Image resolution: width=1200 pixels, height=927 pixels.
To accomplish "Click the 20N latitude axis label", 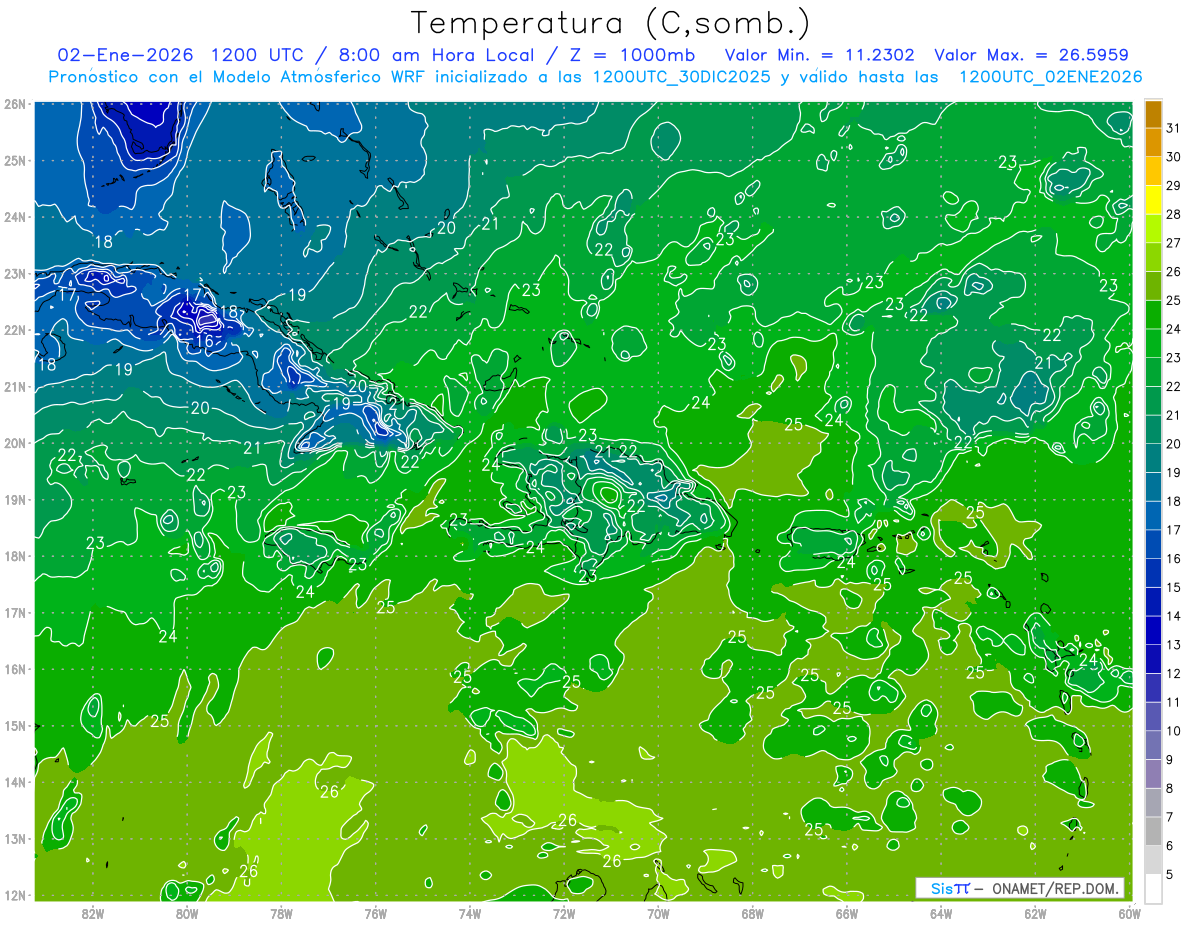I will click(14, 443).
